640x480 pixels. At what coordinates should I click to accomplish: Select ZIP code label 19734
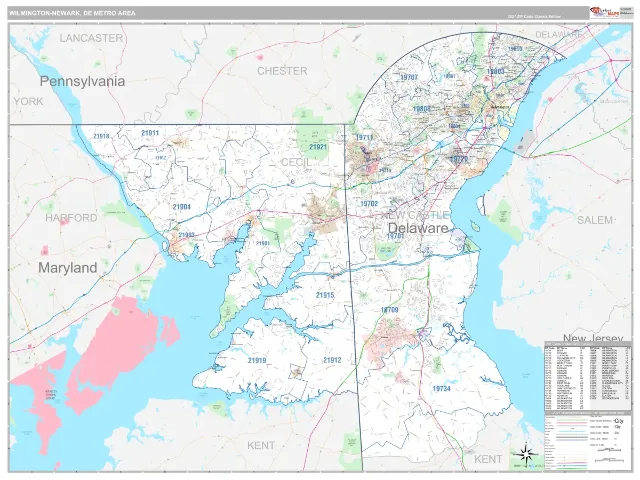tap(442, 389)
